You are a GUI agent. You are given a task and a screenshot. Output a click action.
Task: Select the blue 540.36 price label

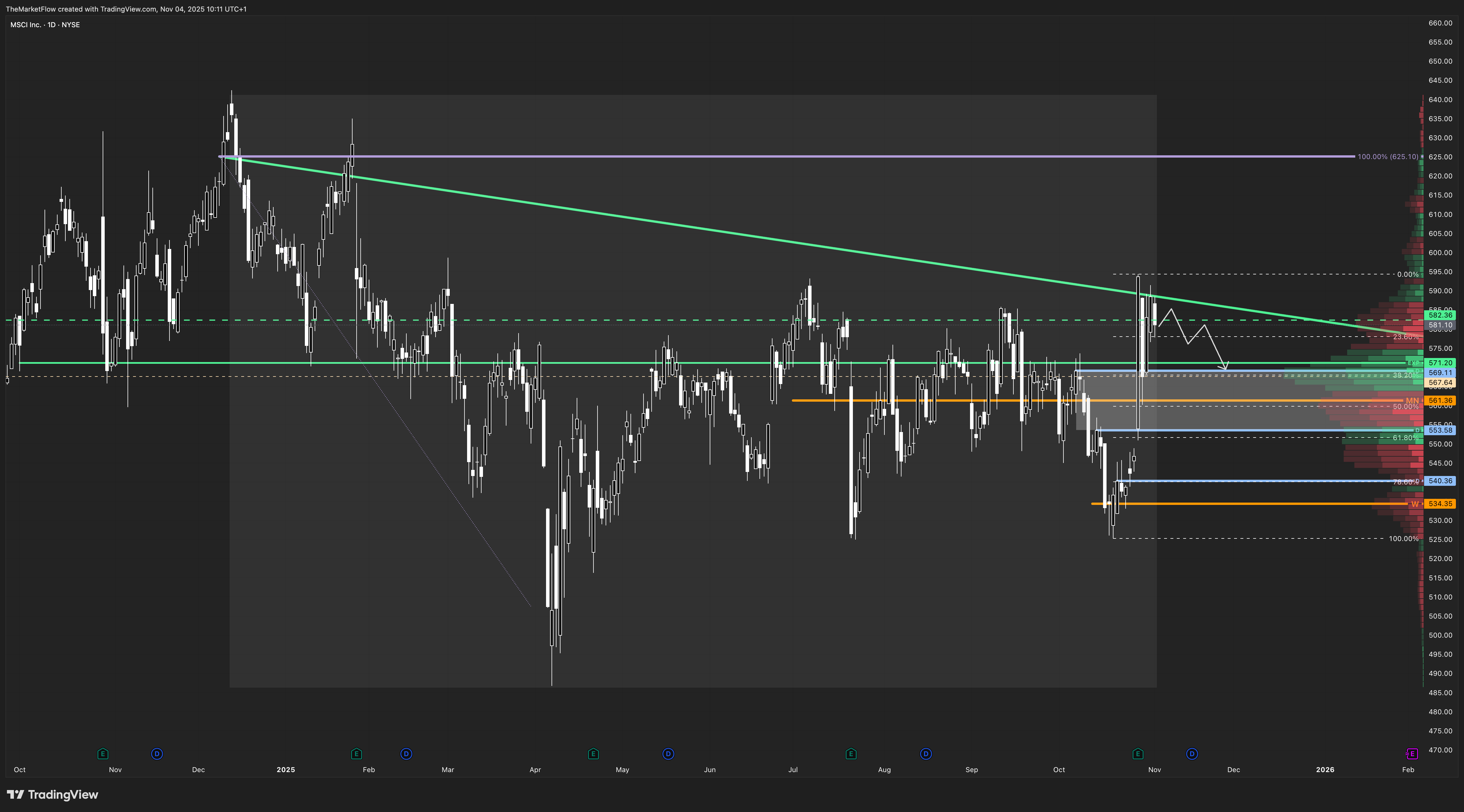pos(1440,481)
